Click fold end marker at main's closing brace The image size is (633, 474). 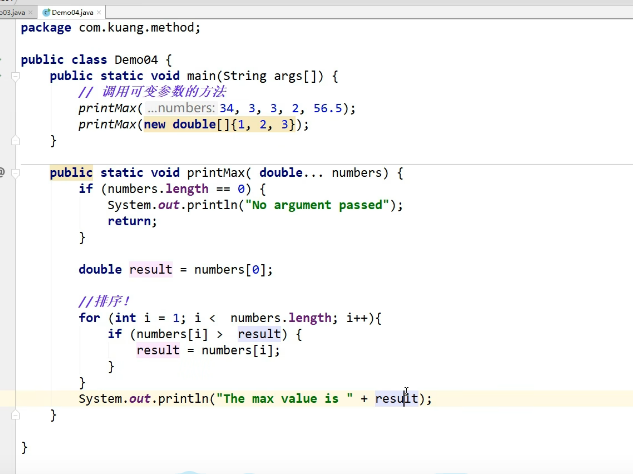point(15,141)
